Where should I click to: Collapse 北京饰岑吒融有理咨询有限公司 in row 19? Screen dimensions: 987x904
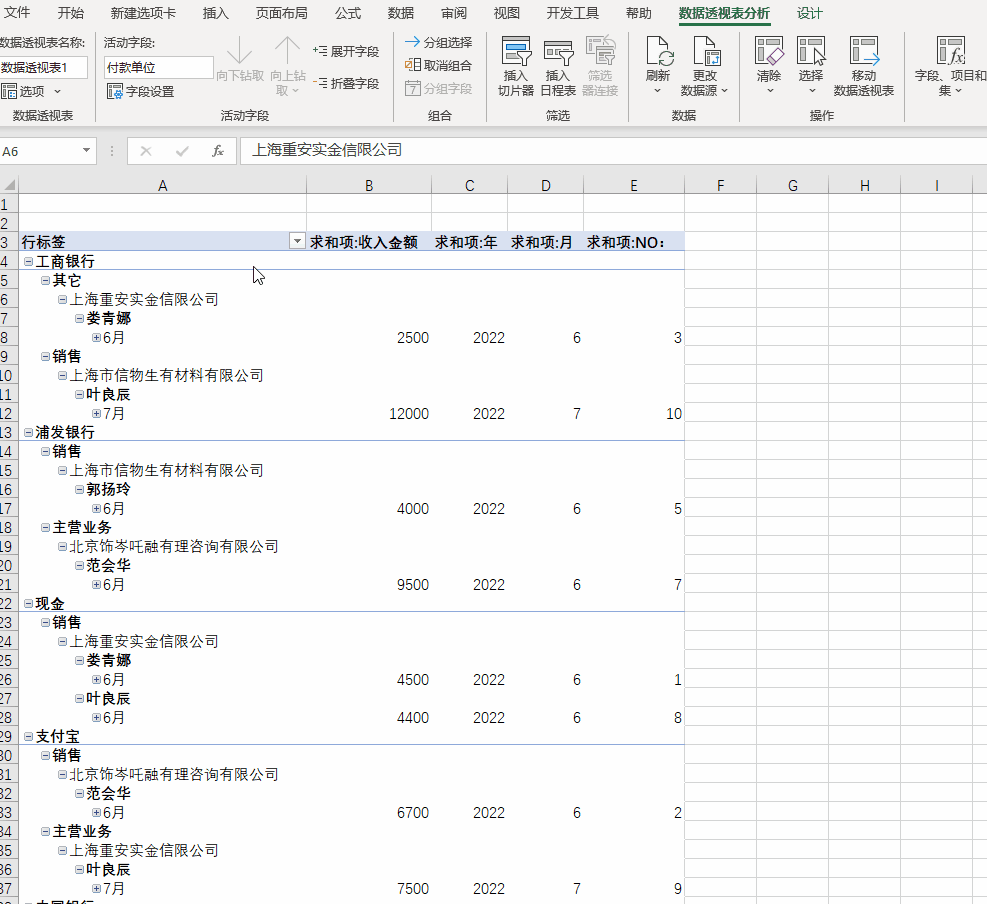(x=62, y=546)
